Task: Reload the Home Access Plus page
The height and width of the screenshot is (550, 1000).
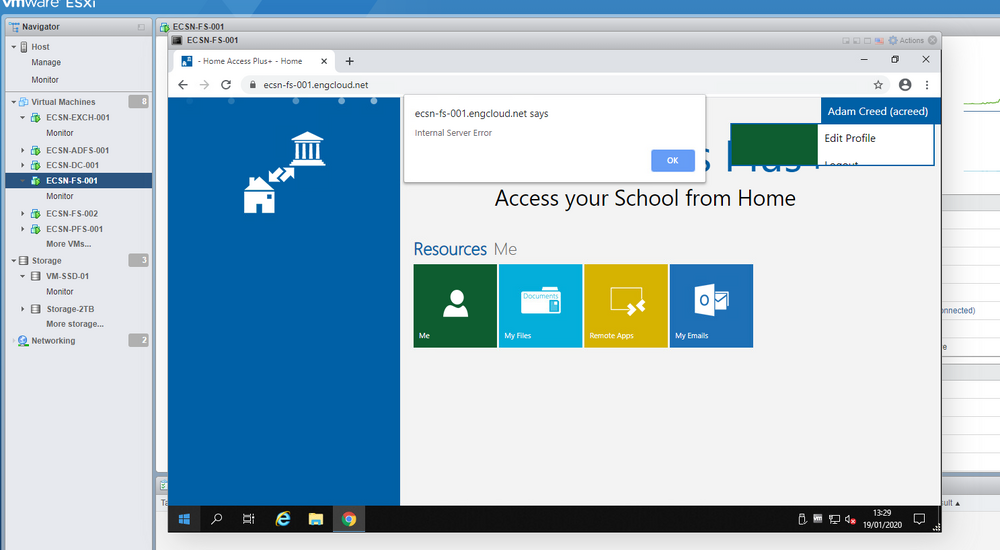Action: click(x=226, y=85)
